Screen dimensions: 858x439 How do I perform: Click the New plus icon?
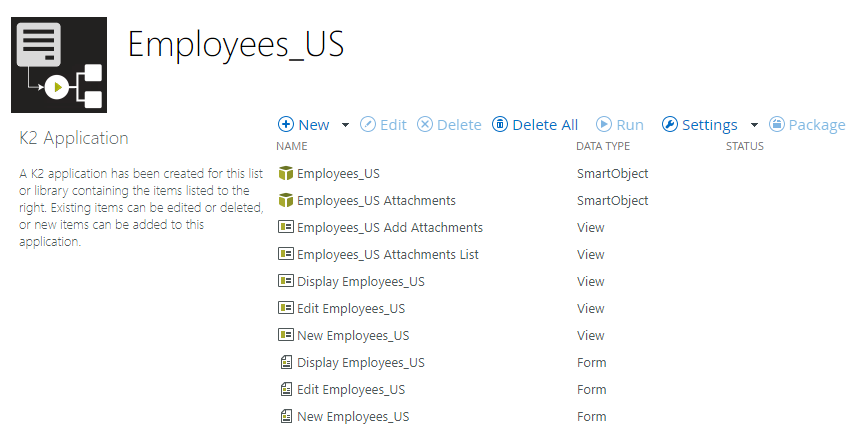[x=285, y=125]
